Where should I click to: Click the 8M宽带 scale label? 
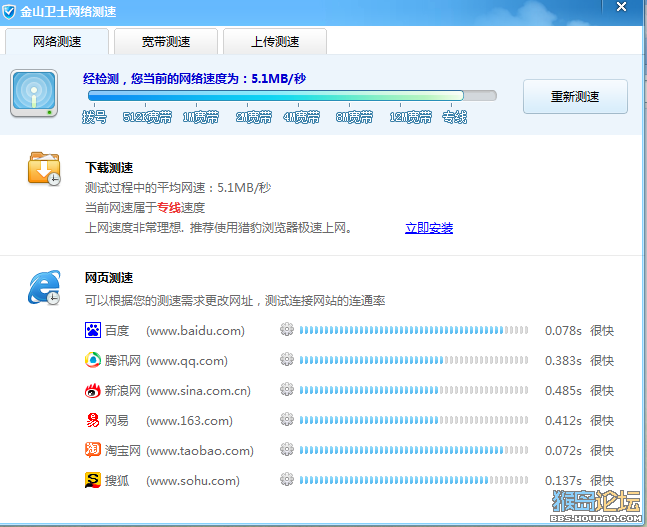pyautogui.click(x=354, y=118)
